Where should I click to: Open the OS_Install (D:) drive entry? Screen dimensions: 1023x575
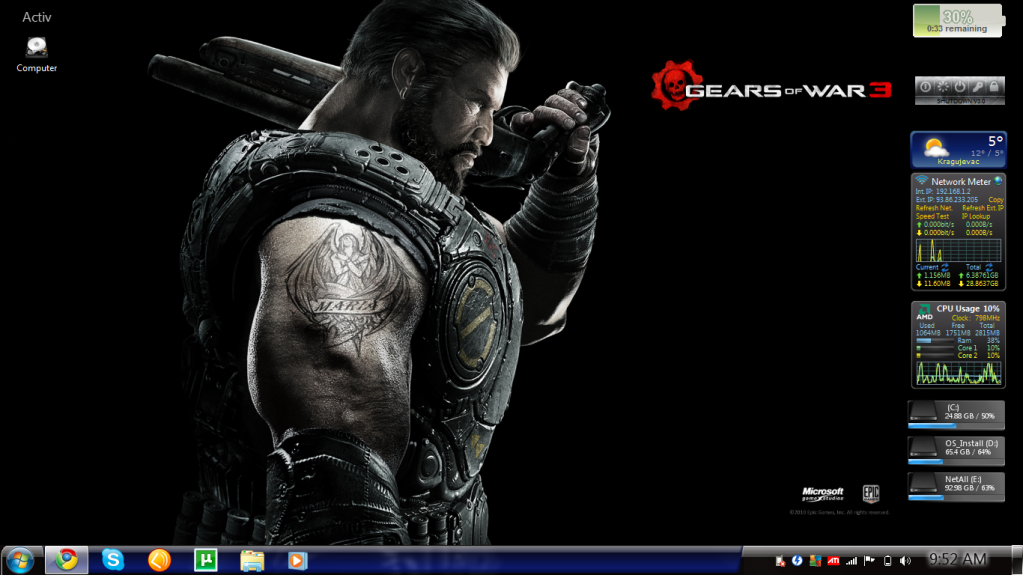click(x=956, y=450)
